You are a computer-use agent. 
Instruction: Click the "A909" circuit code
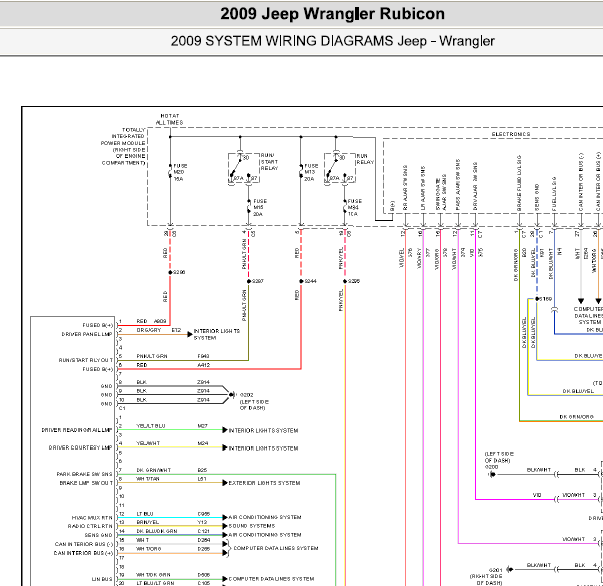160,321
